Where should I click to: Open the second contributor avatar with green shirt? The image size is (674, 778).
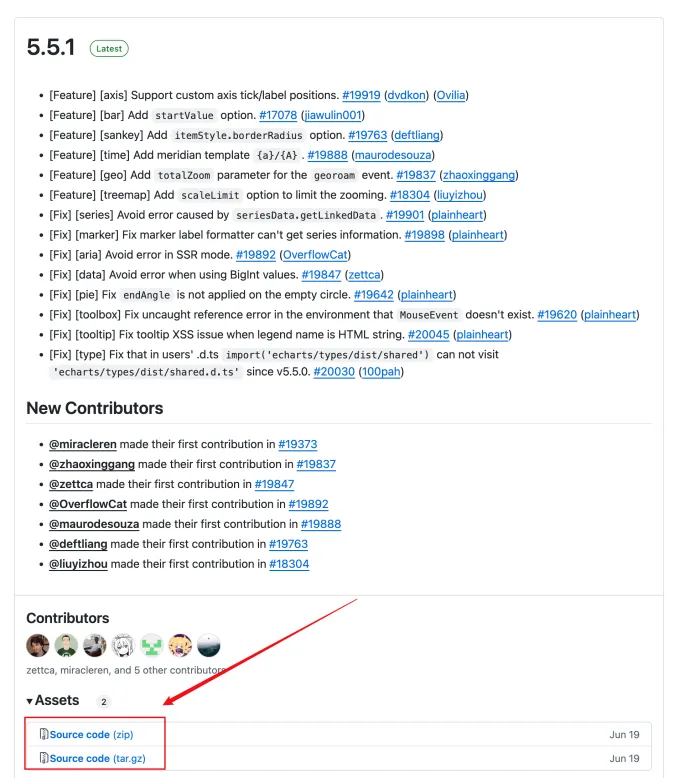[66, 646]
